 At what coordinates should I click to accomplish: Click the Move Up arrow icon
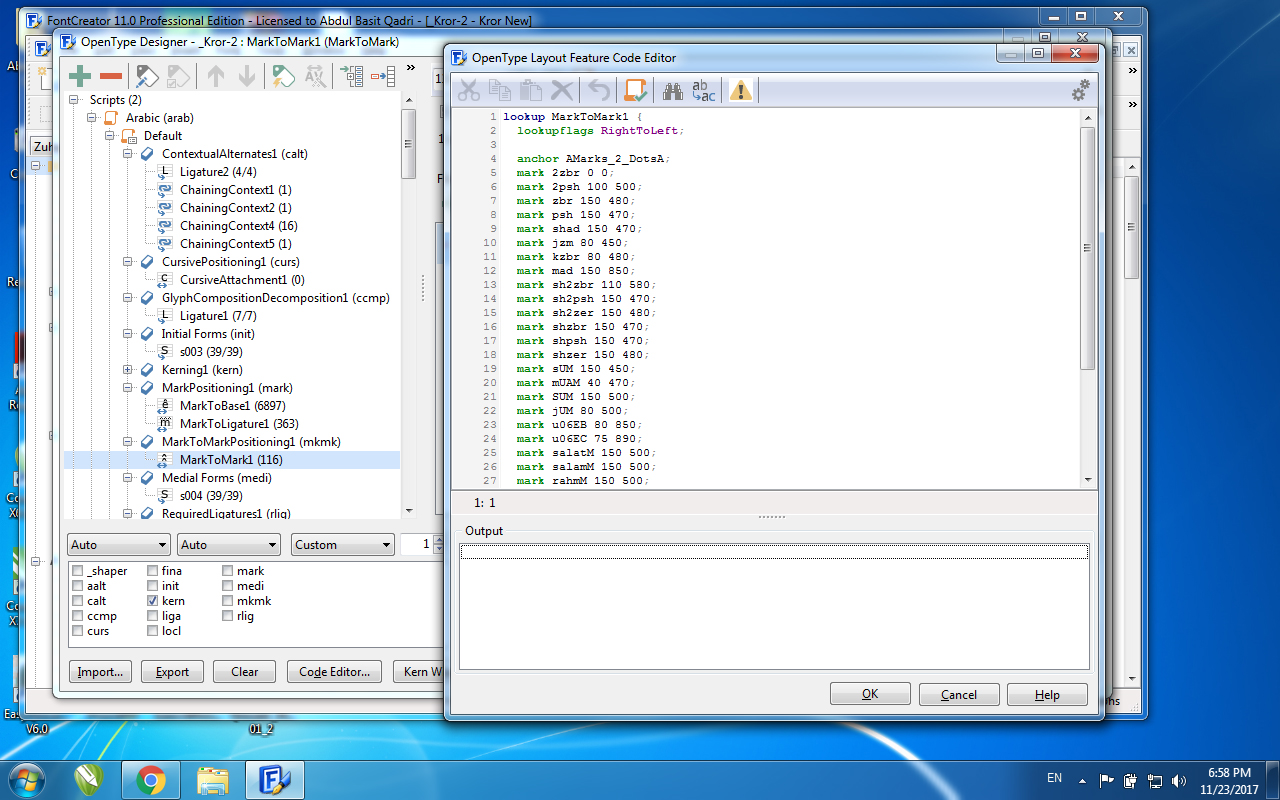tap(215, 76)
